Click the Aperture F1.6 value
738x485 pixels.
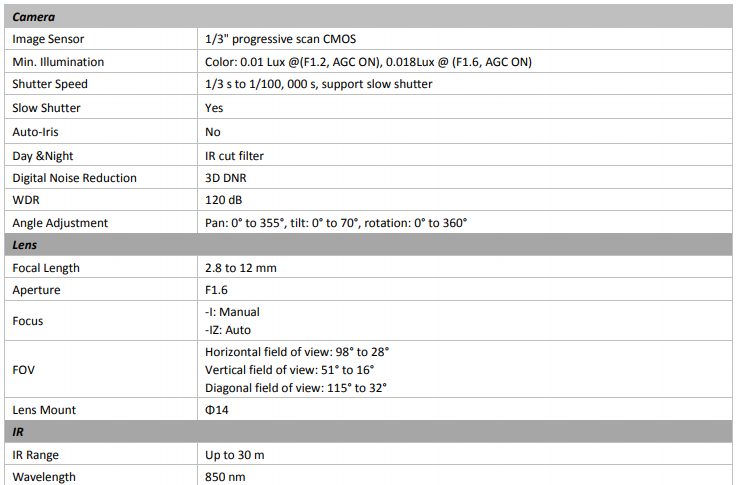216,290
